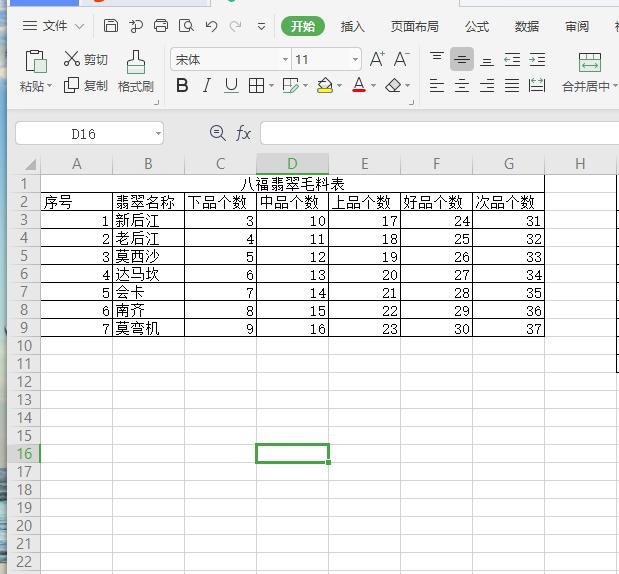Select row 16 header
Viewport: 619px width, 574px height.
click(x=24, y=454)
